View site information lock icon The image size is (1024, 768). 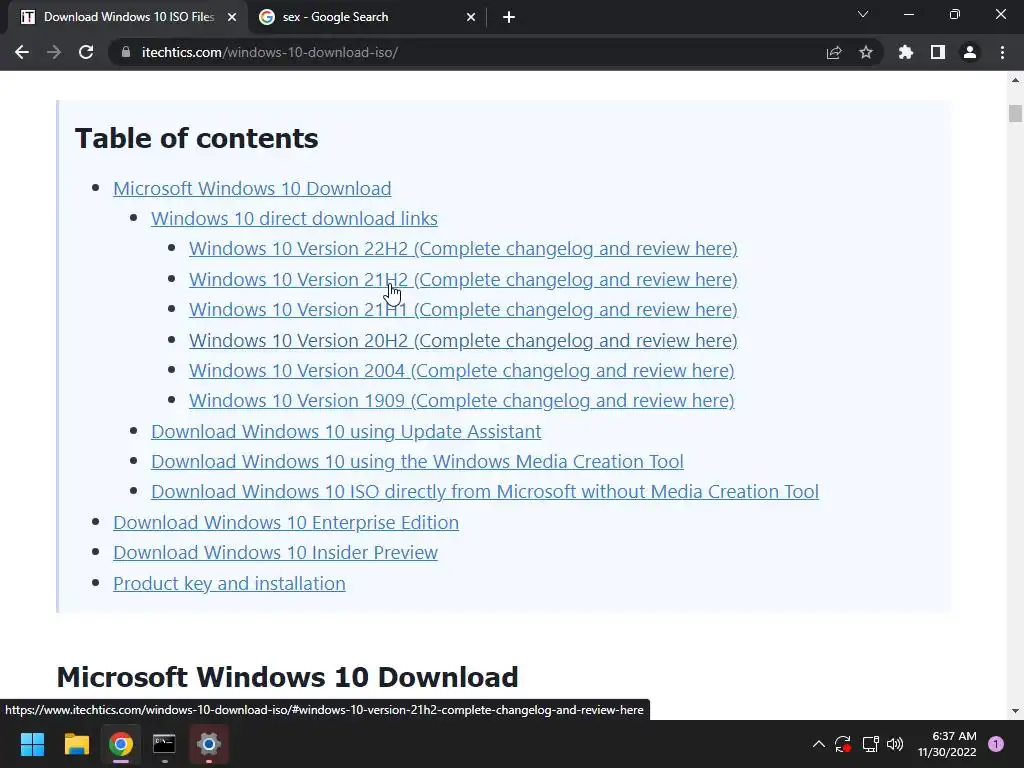click(x=126, y=52)
